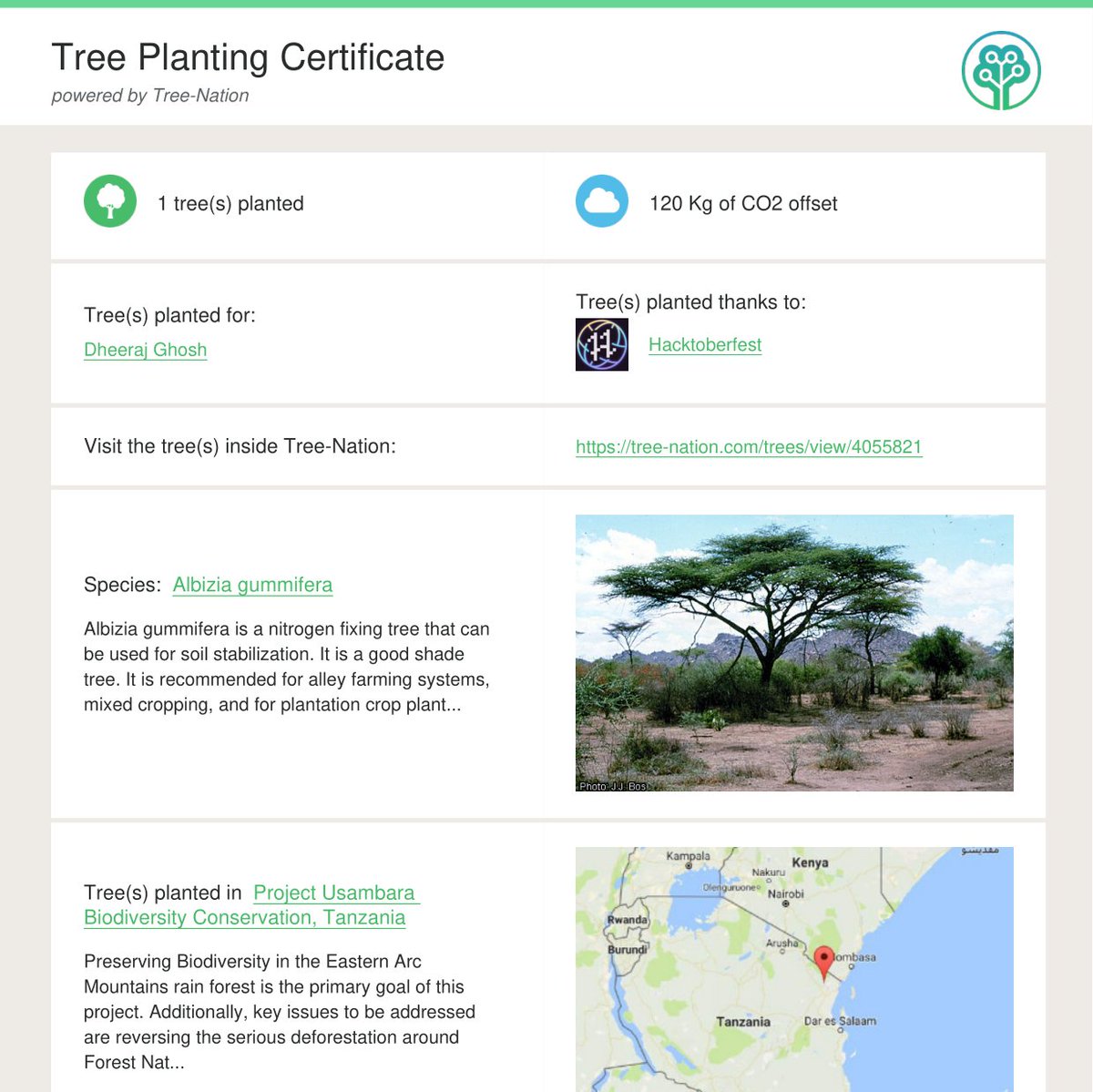Screen dimensions: 1093x1092
Task: Click the 'Photo: J.J. Bos' credit
Action: point(612,786)
